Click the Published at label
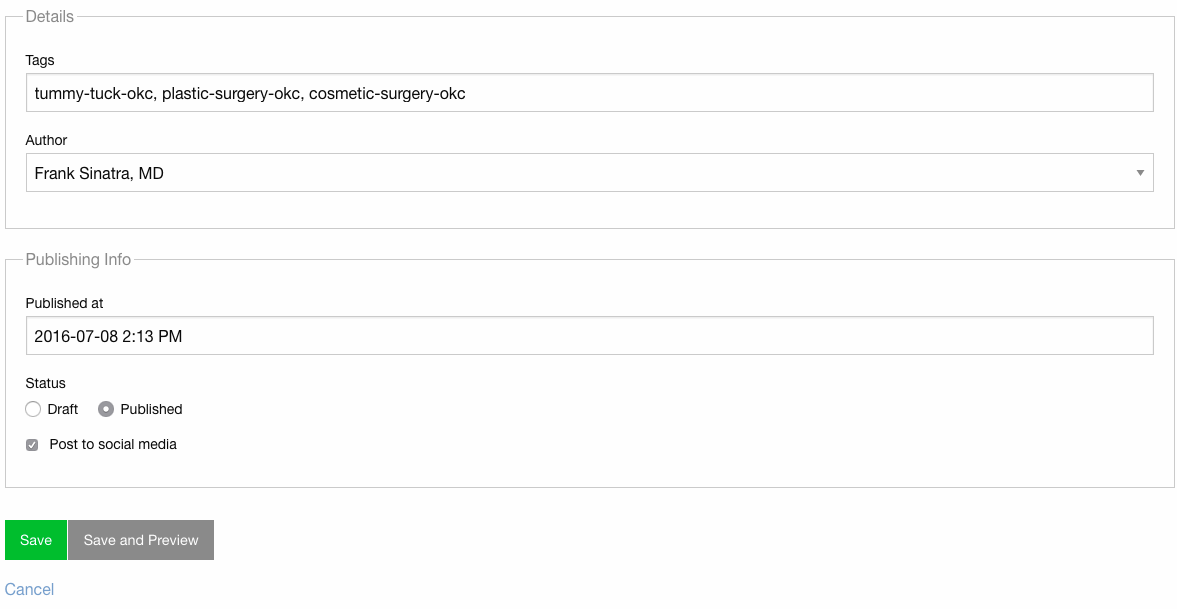 coord(64,303)
